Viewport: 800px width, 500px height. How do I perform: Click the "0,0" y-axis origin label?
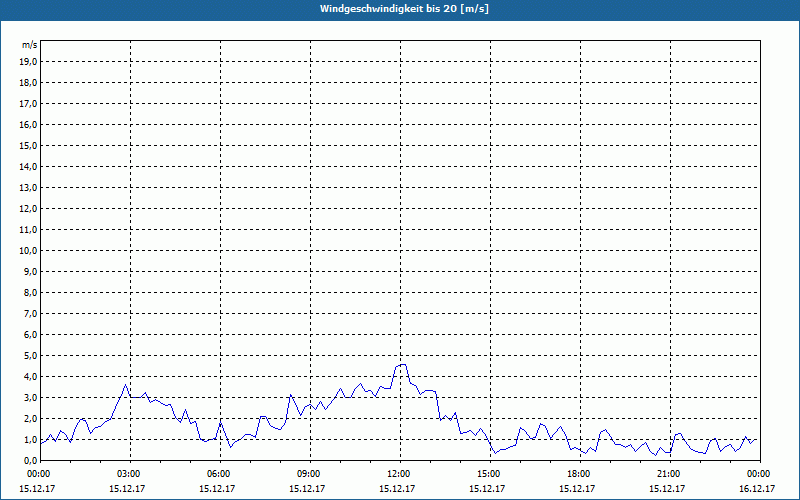30,461
